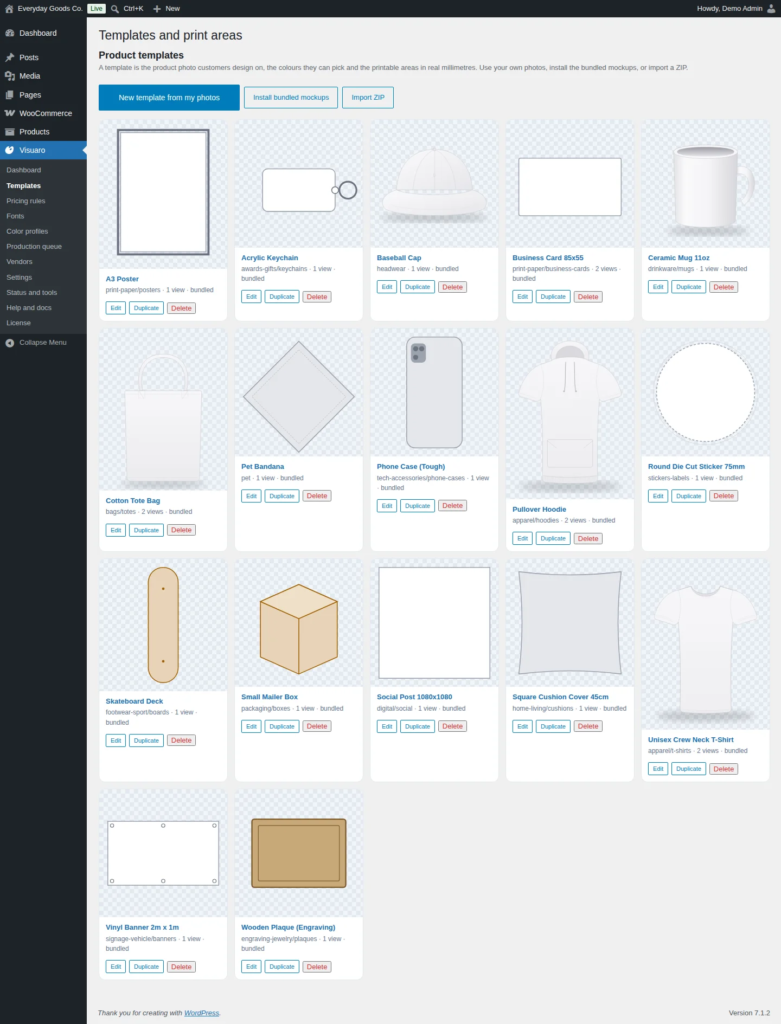
Task: Click the home icon beside Everyday Goods Co.
Action: click(9, 8)
